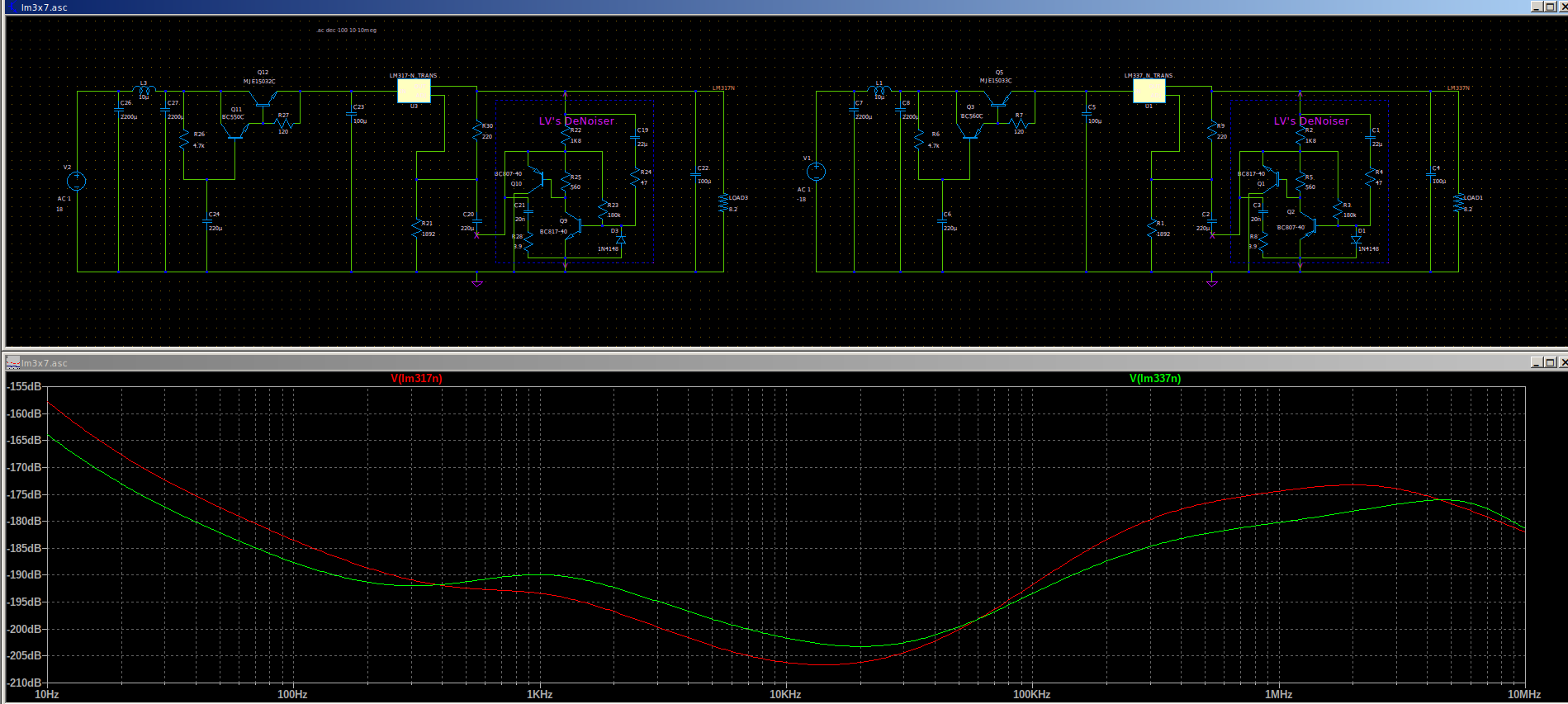Select LOAD1 resistor symbol
The height and width of the screenshot is (704, 1568).
tap(1458, 203)
